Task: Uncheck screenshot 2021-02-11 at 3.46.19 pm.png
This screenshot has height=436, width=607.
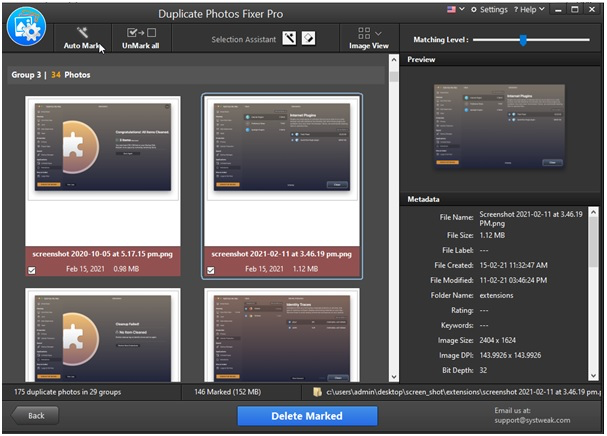Action: coord(211,270)
